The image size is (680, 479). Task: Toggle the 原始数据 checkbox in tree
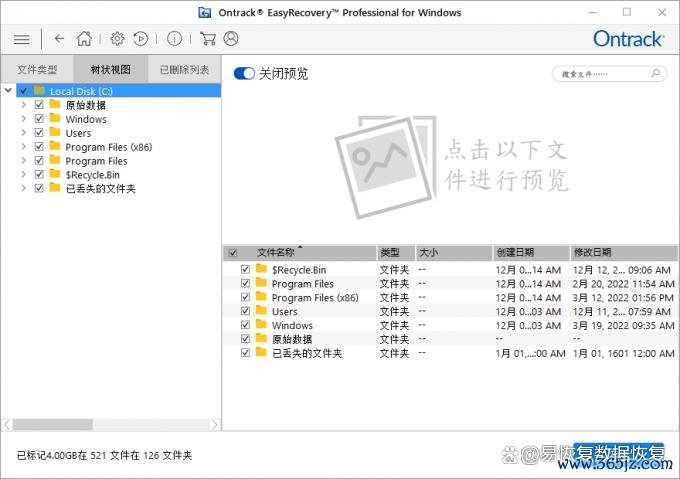(39, 105)
